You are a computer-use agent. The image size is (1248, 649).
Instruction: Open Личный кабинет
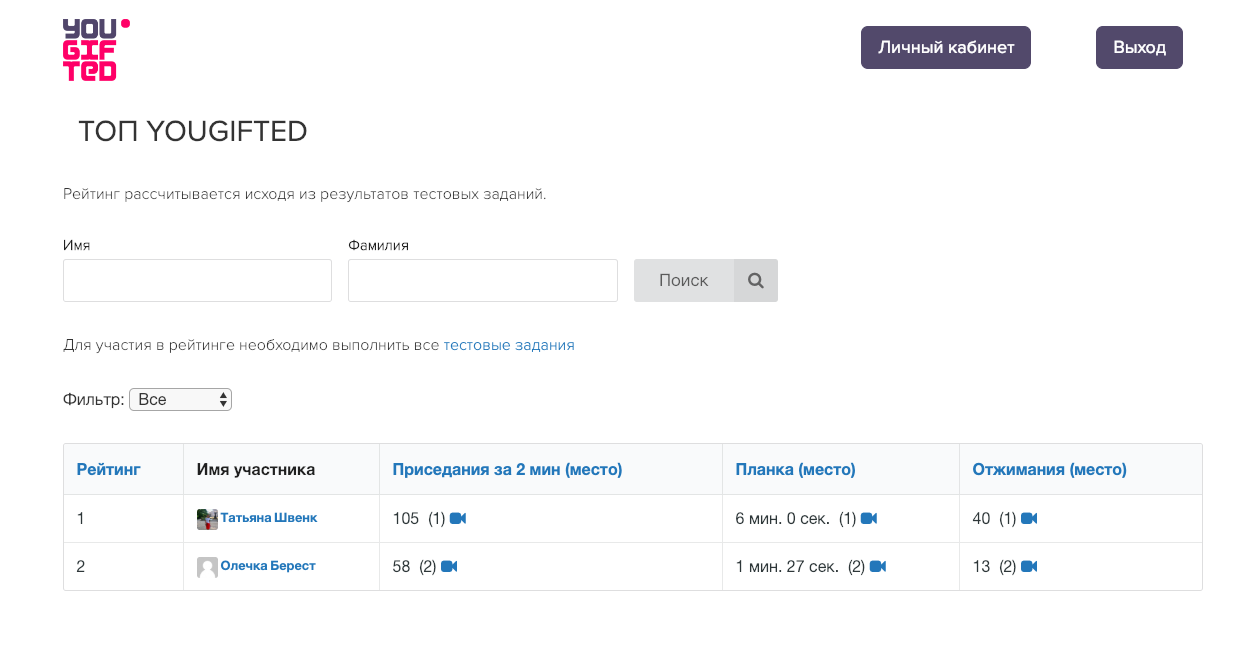(945, 48)
